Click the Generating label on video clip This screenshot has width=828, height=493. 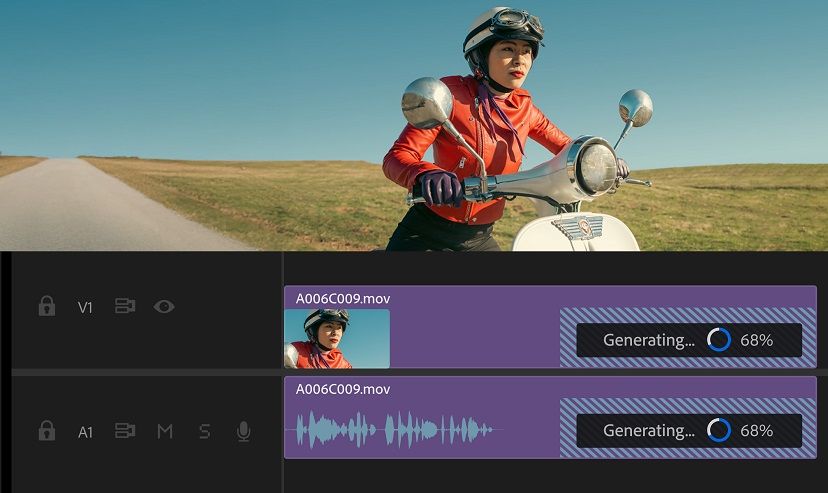pyautogui.click(x=648, y=340)
